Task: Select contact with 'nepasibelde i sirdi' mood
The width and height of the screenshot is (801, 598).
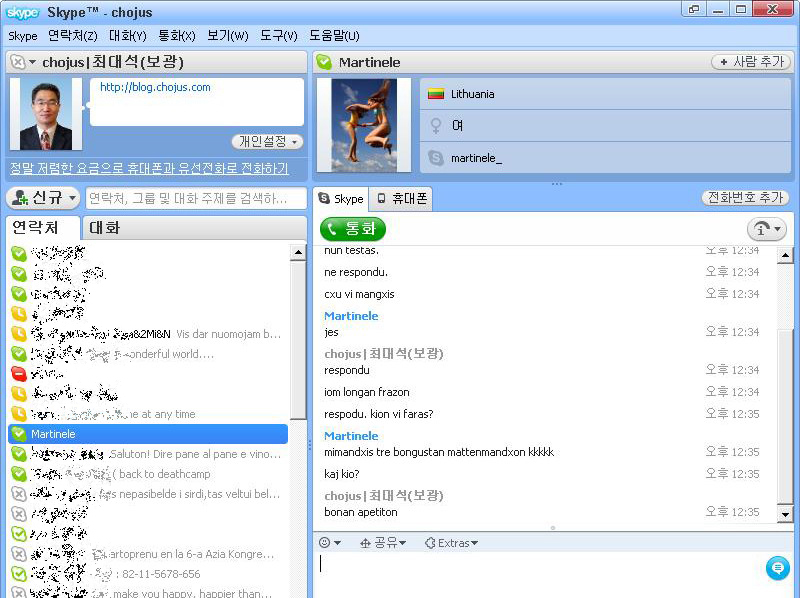Action: pos(148,494)
